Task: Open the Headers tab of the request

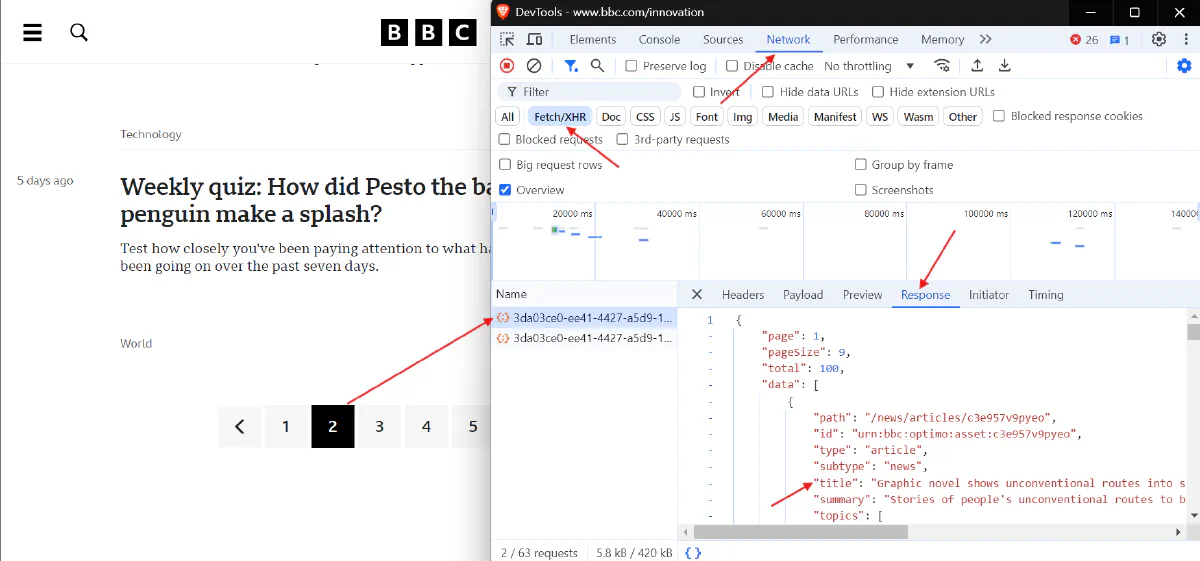Action: [742, 295]
